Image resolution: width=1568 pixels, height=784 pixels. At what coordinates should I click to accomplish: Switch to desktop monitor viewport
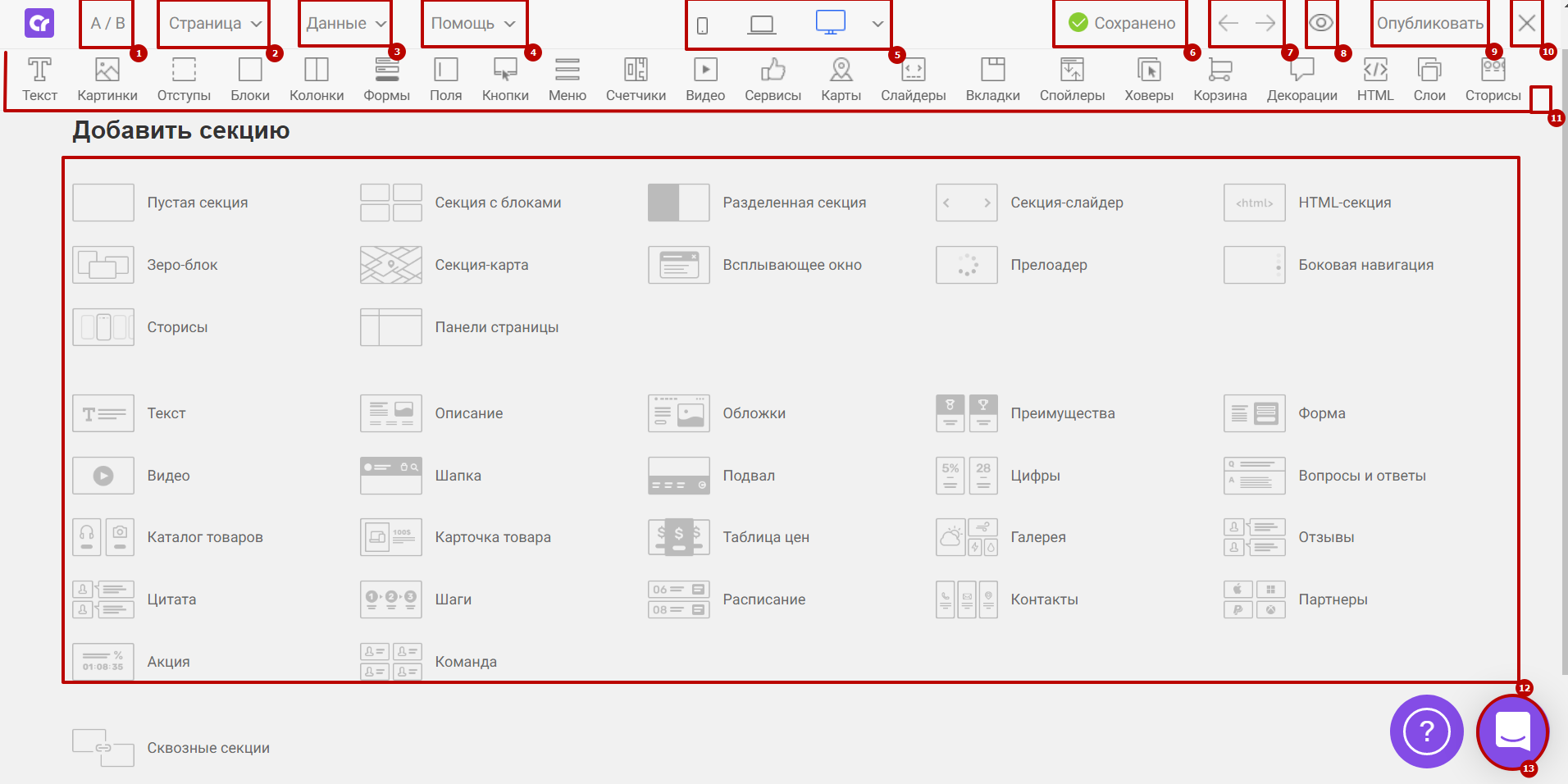831,23
